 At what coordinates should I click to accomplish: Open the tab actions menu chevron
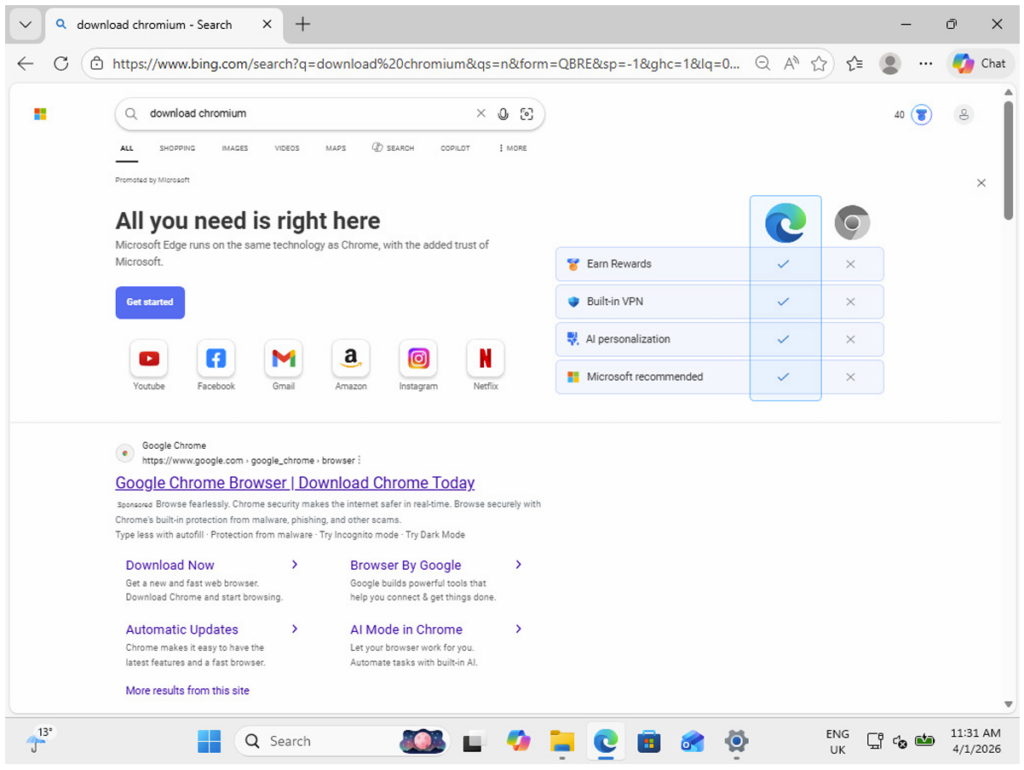(25, 25)
